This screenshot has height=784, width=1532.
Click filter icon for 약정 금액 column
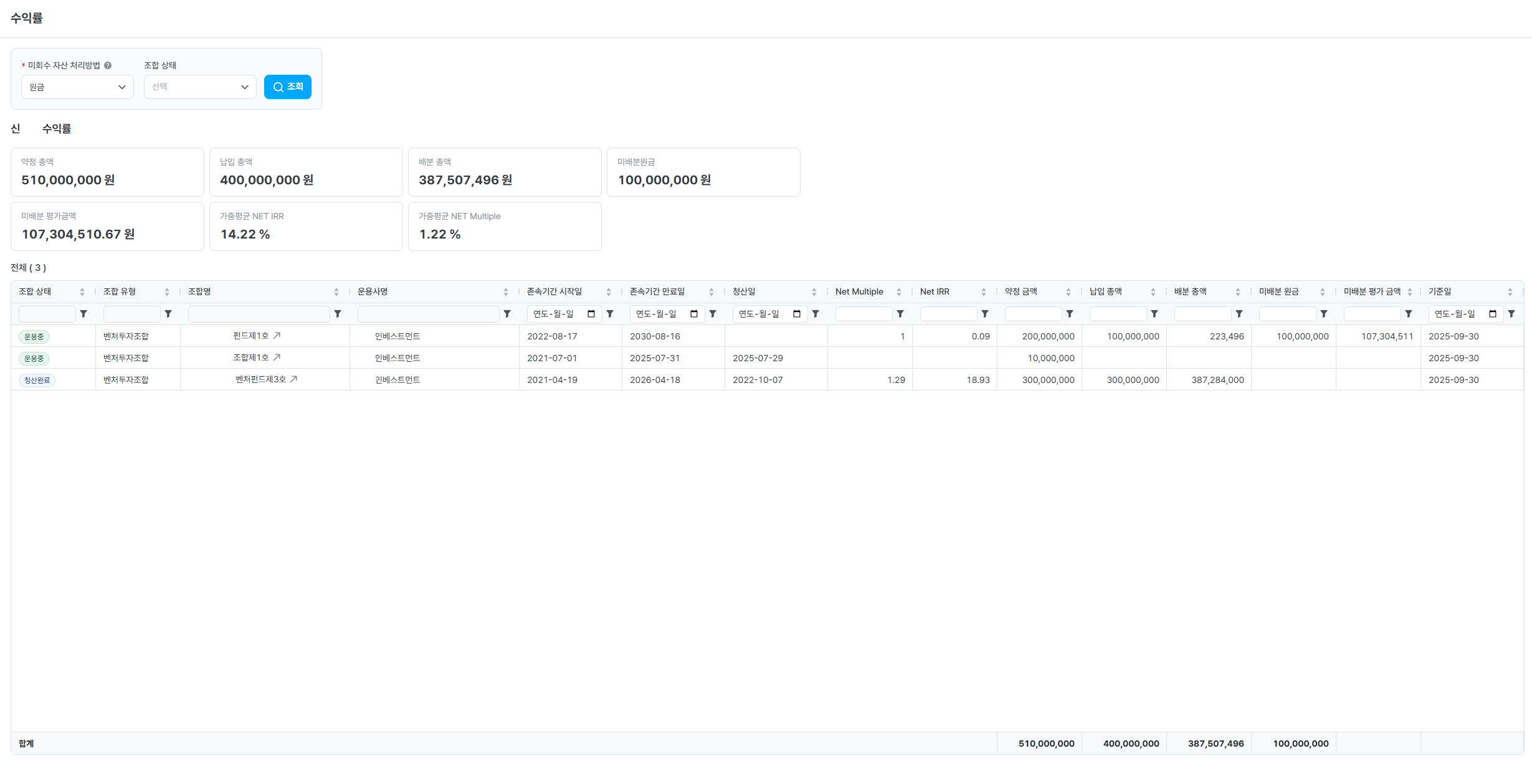(1070, 314)
